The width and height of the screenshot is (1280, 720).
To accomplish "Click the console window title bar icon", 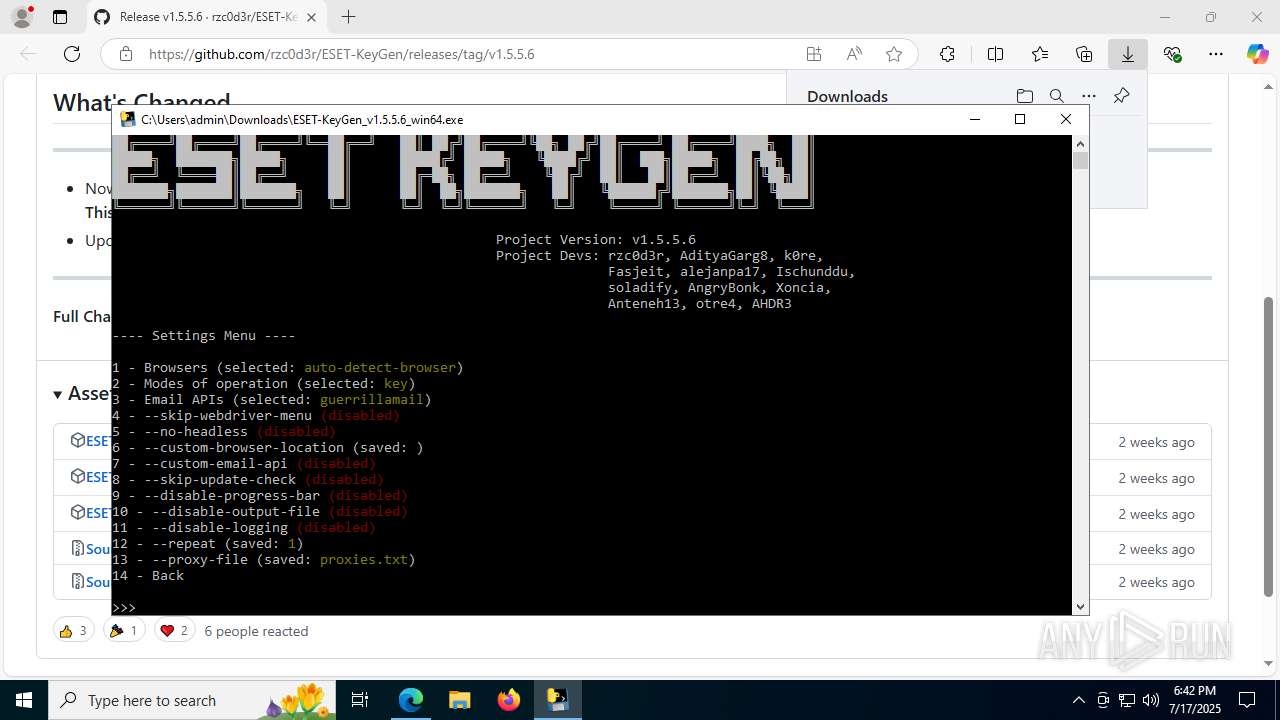I will [x=128, y=119].
